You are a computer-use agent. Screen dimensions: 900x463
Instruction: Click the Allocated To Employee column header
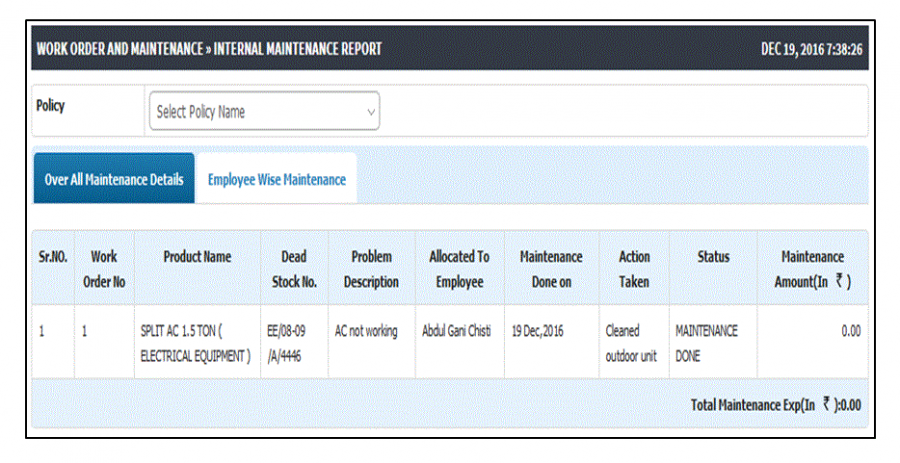click(459, 269)
